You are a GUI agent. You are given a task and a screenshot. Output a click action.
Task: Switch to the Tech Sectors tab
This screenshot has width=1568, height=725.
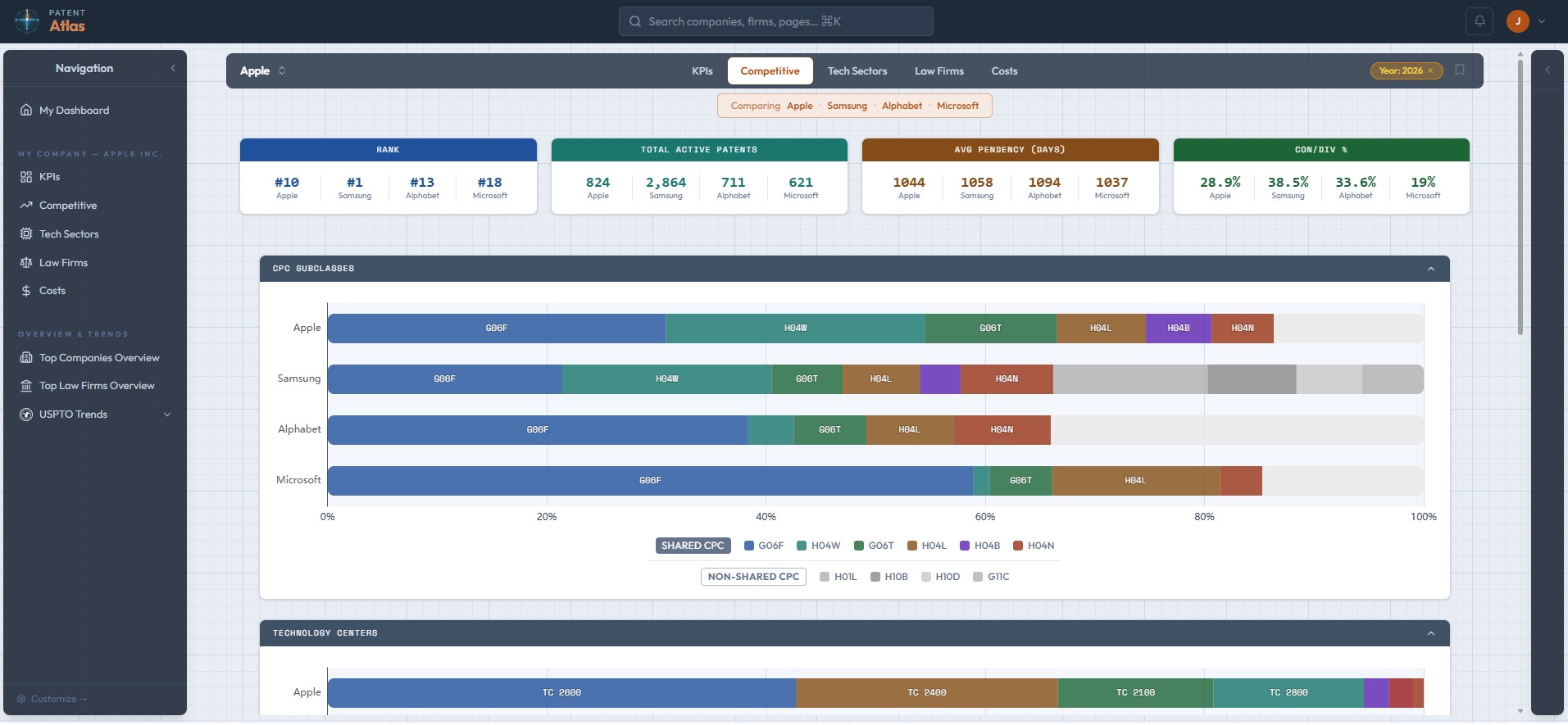tap(857, 71)
